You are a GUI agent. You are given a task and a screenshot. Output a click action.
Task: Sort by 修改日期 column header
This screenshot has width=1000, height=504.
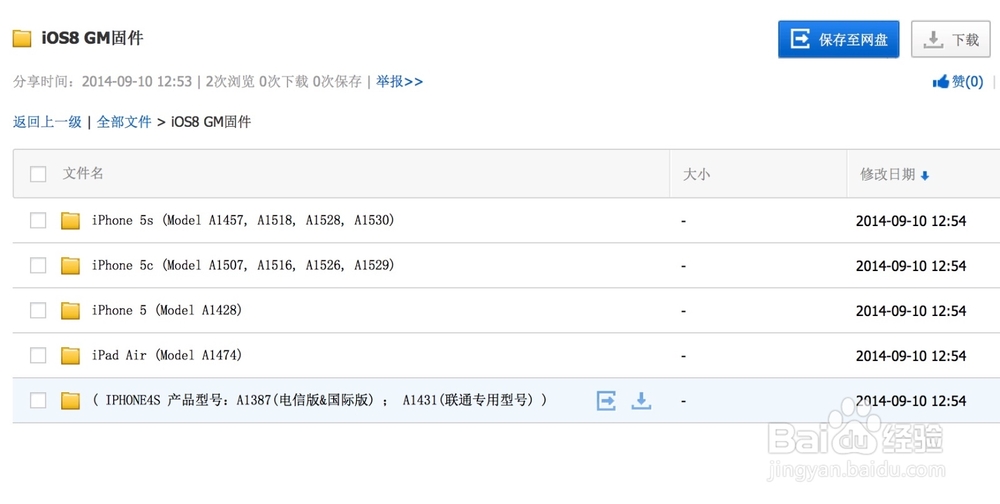pos(888,174)
